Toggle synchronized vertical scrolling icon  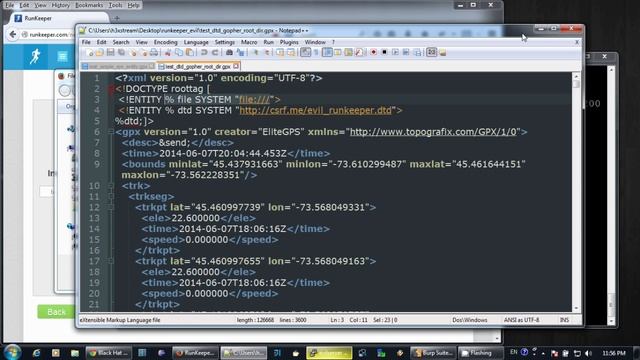[x=280, y=53]
